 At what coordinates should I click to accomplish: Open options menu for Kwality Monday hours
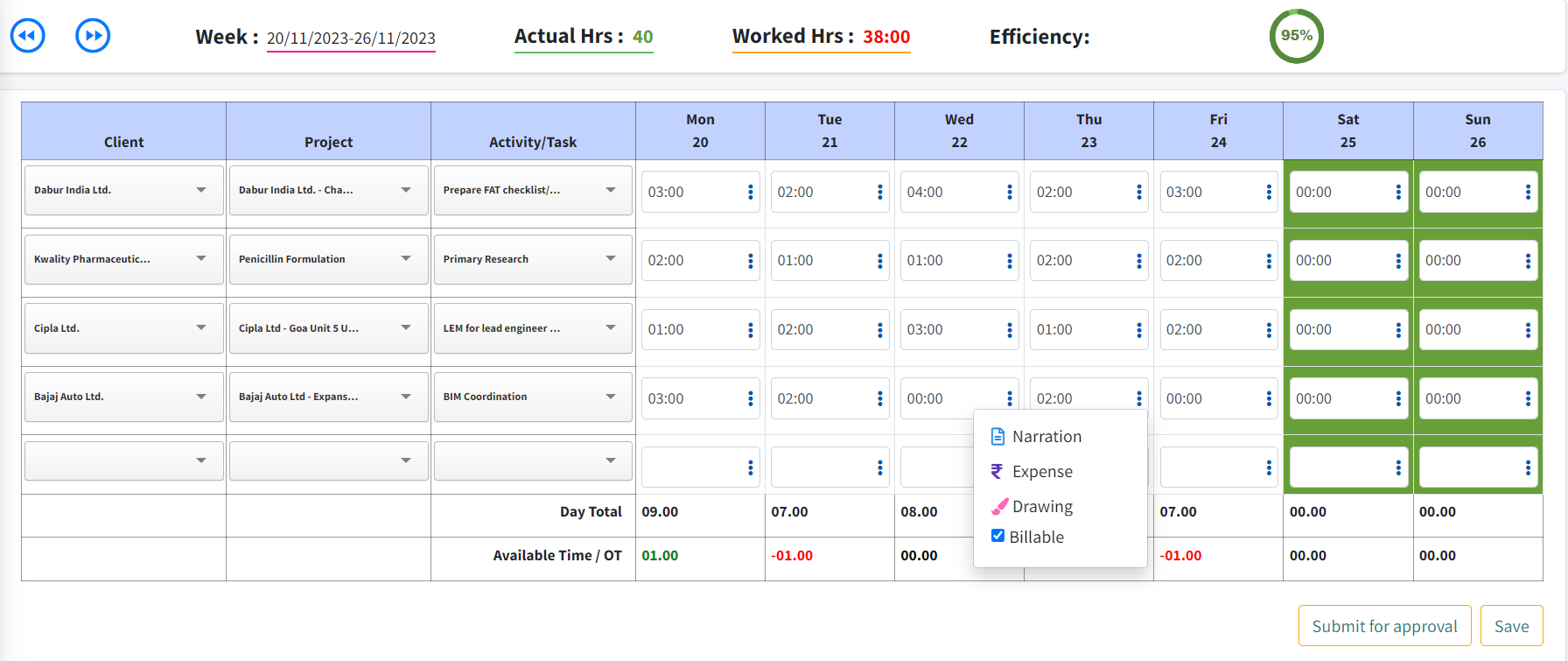[x=750, y=261]
